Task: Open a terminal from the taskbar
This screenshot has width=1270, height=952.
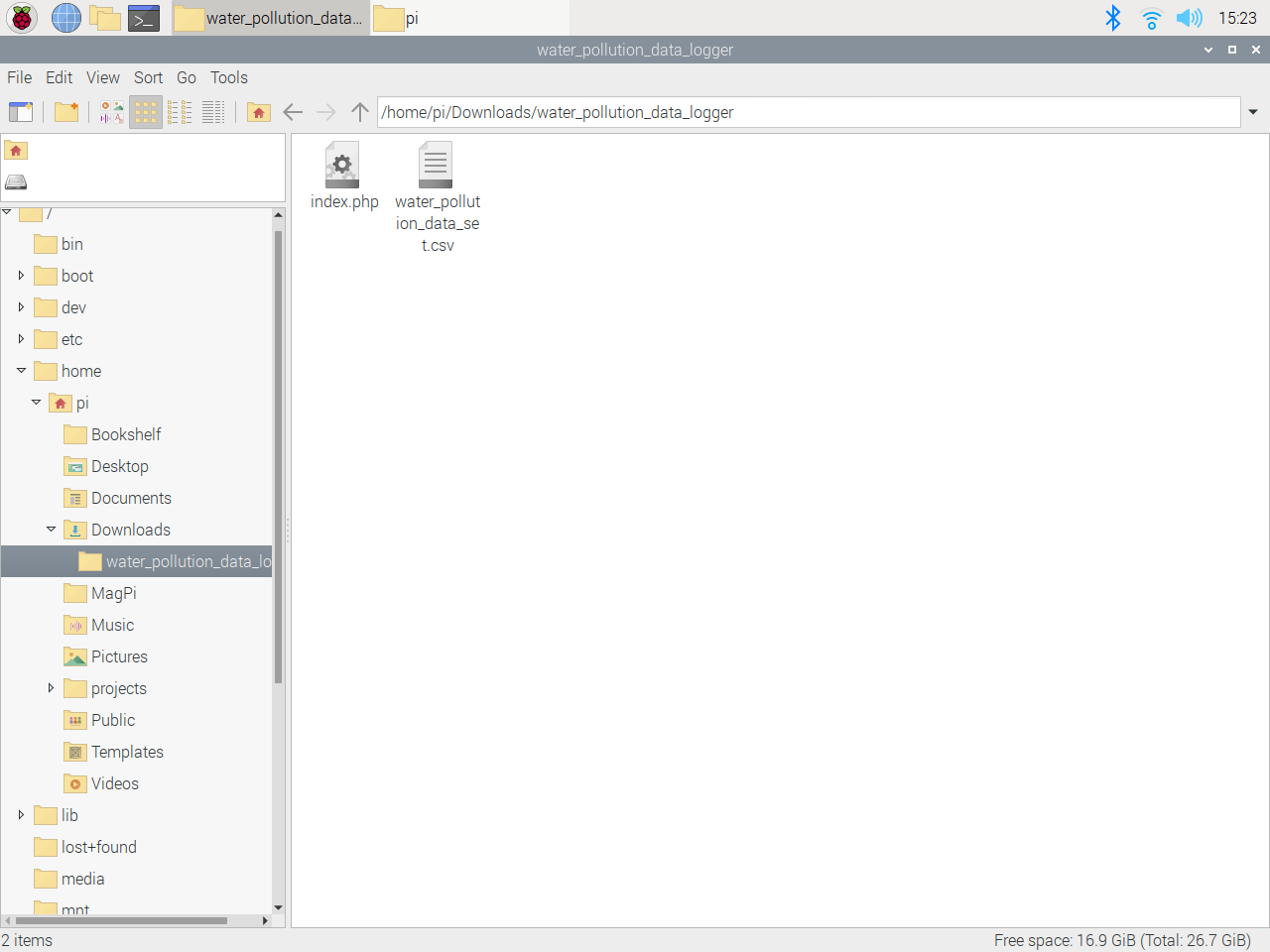Action: tap(144, 18)
